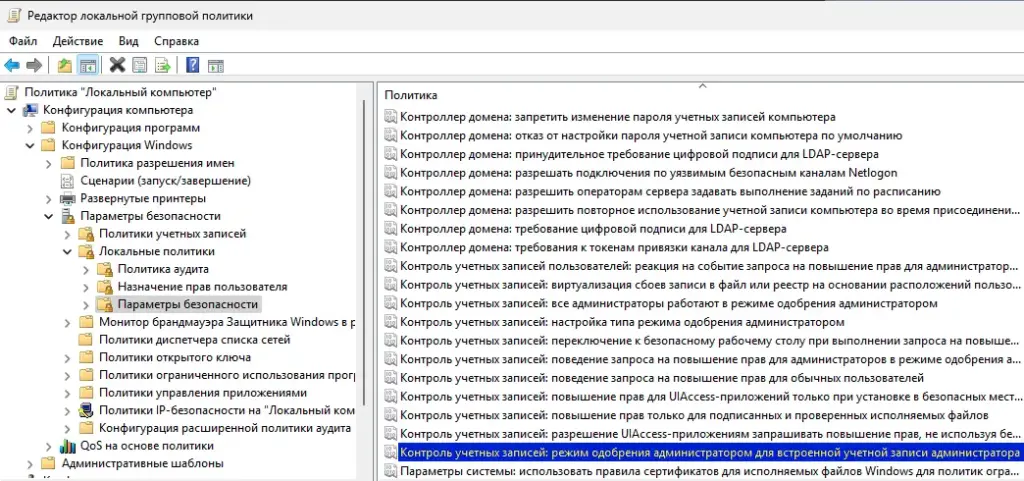Click the Политика column header
The image size is (1024, 481).
[x=411, y=95]
